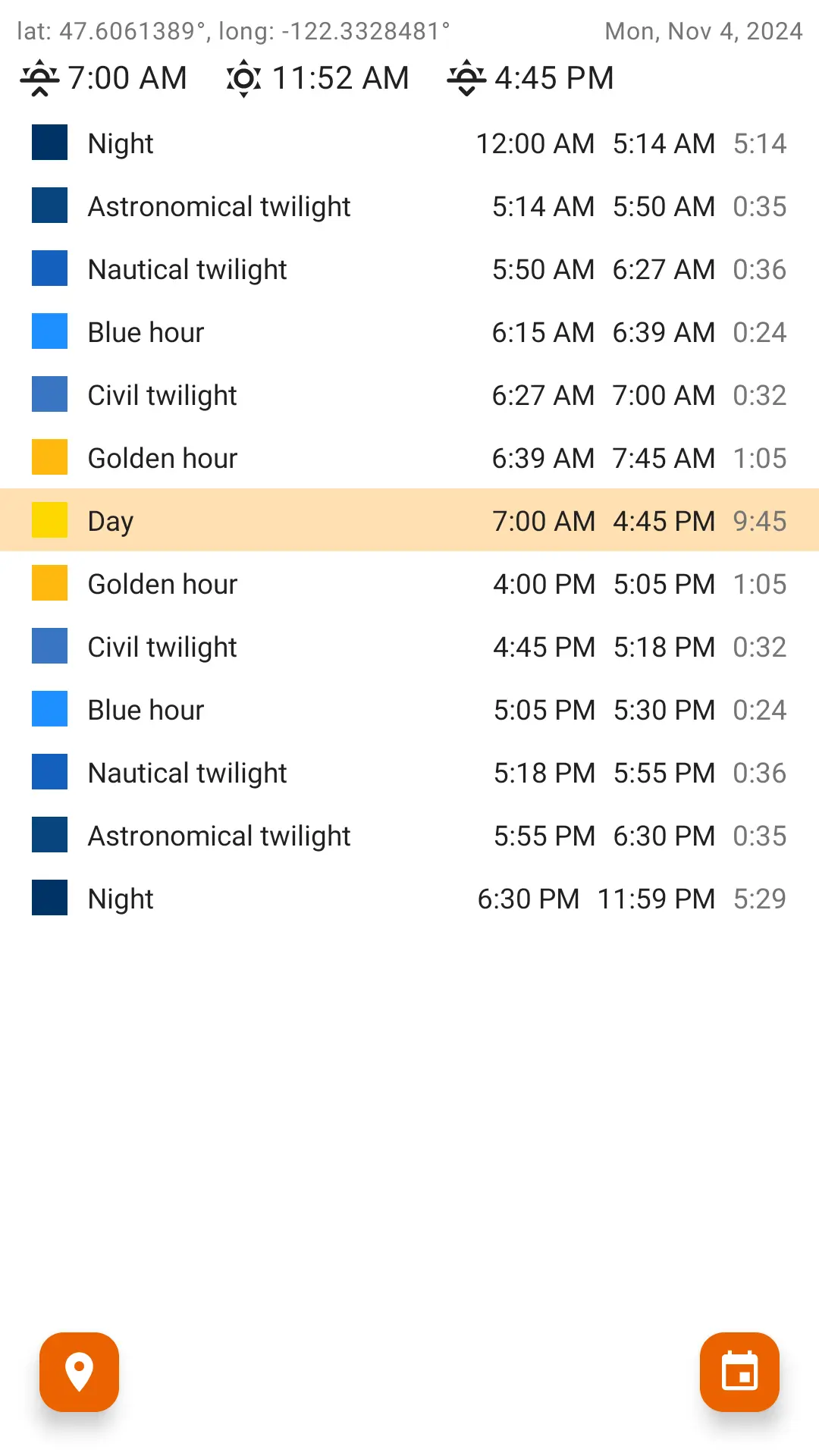Select the Night row ending 11:59 PM
Image resolution: width=819 pixels, height=1456 pixels.
click(409, 898)
